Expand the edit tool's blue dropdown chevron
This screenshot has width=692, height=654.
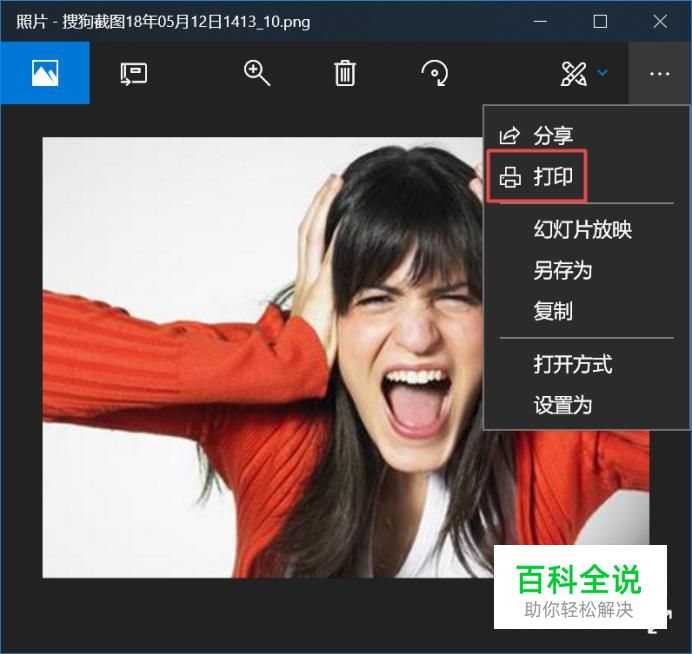pos(602,73)
